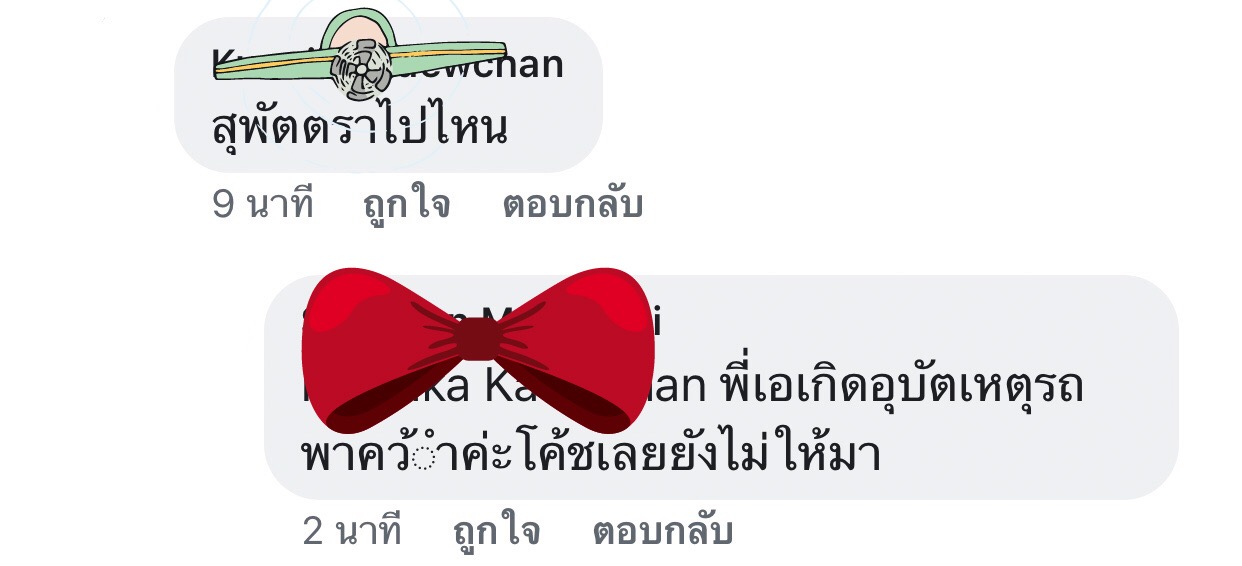Select the reply bubble mentioning อุบัติเหตุรถ
This screenshot has height=566, width=1242.
[x=721, y=387]
